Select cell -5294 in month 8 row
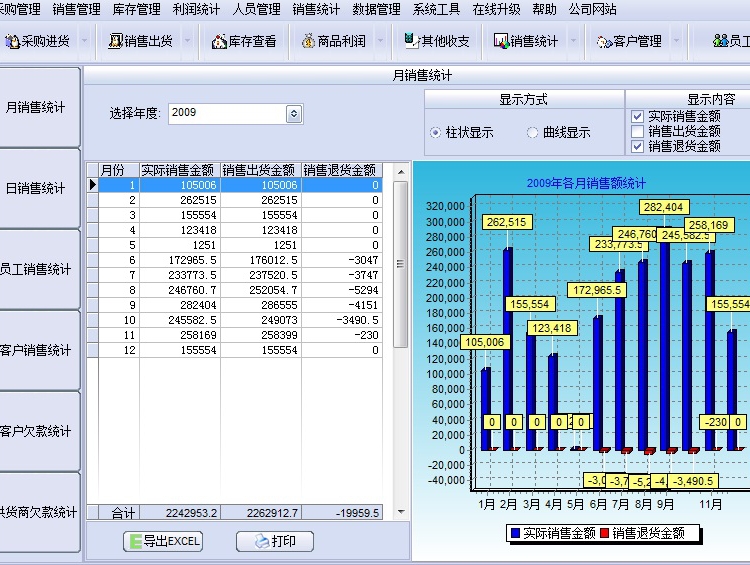Screen dimensions: 750x565 pos(342,290)
